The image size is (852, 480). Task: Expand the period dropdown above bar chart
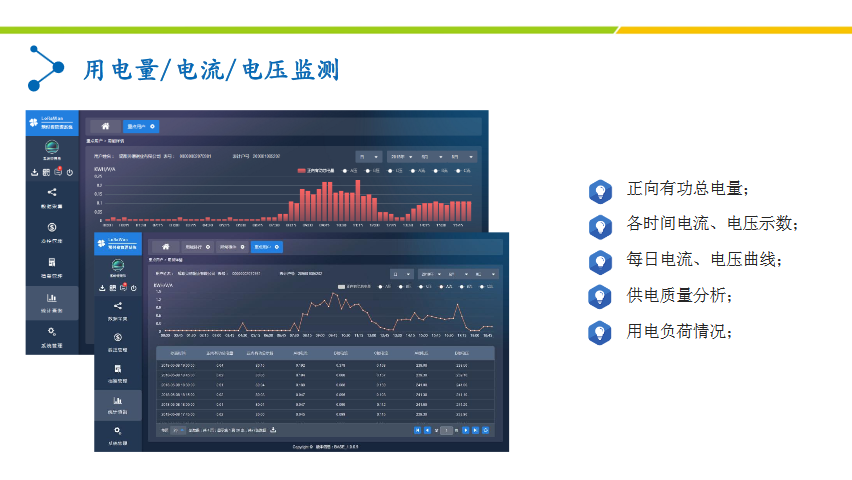(369, 157)
